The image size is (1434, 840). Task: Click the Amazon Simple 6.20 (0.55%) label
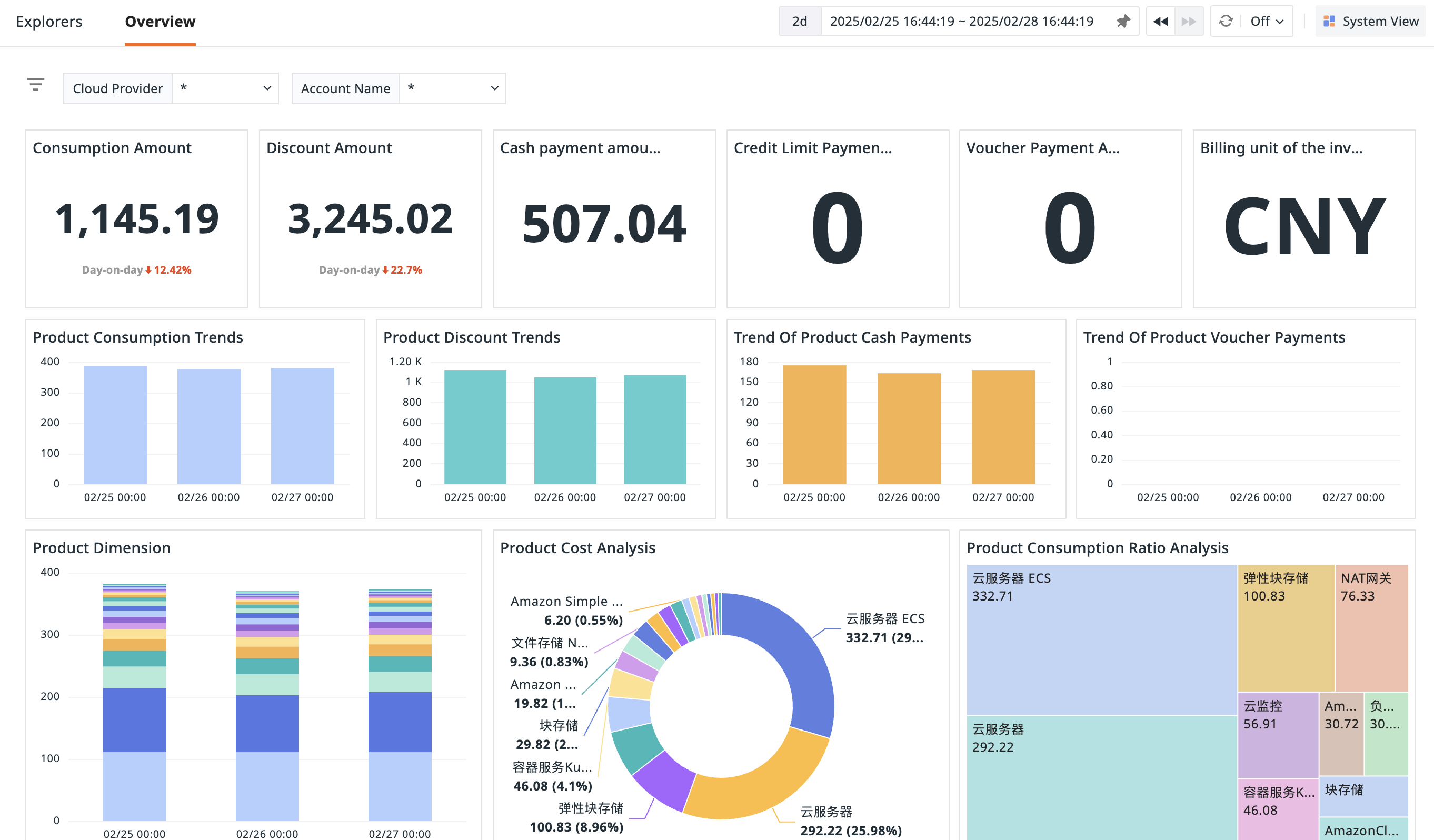pos(566,610)
